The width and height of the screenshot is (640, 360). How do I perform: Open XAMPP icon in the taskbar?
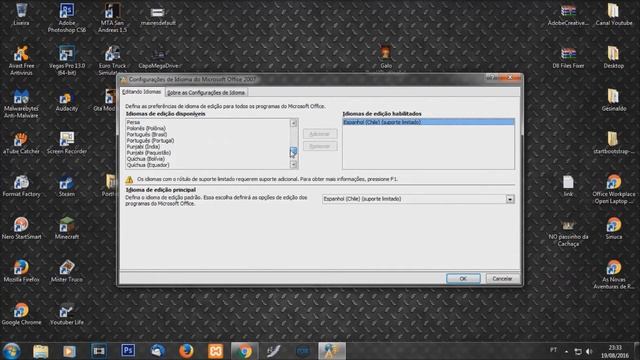[x=216, y=351]
